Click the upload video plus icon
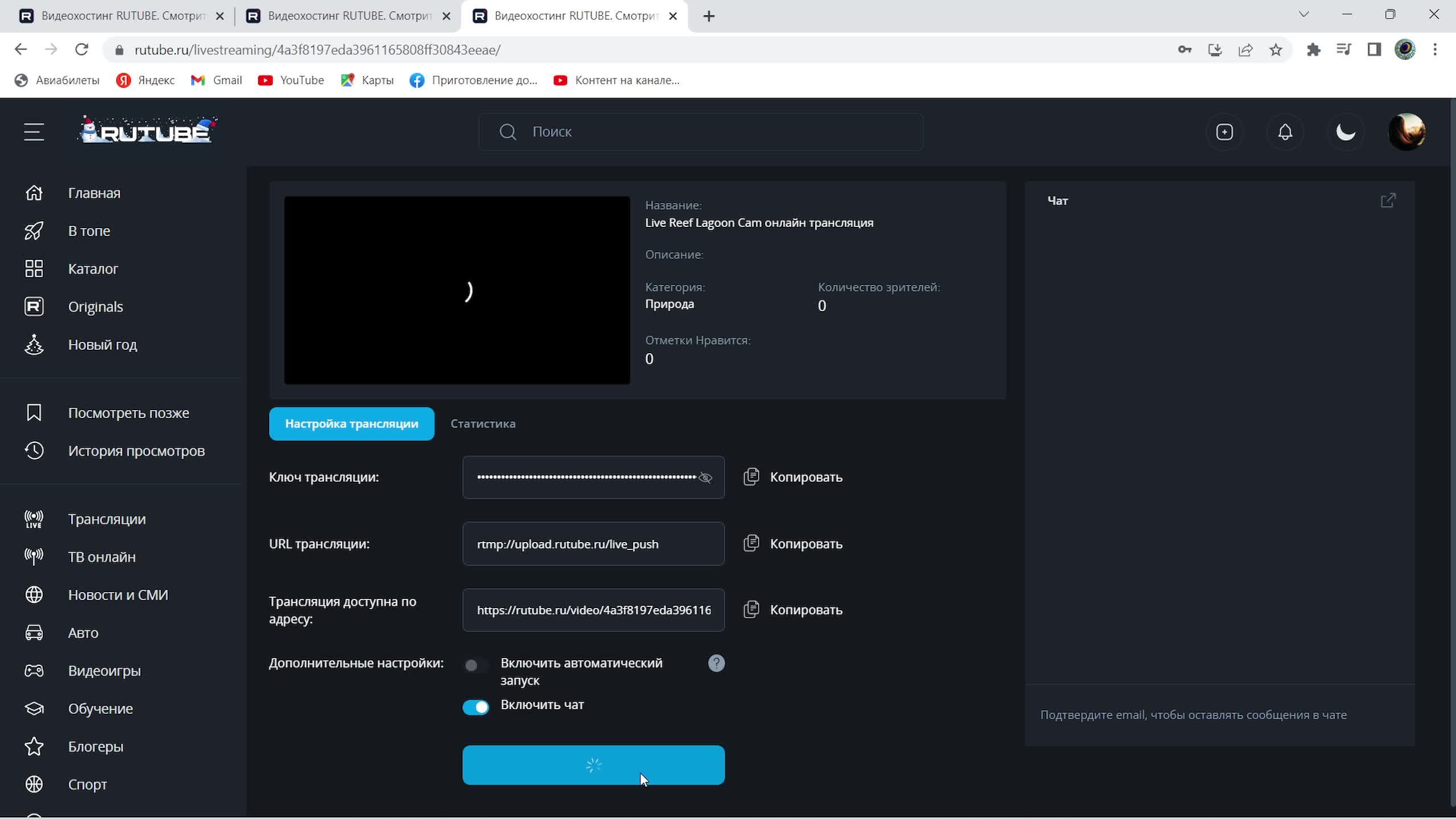 tap(1224, 132)
